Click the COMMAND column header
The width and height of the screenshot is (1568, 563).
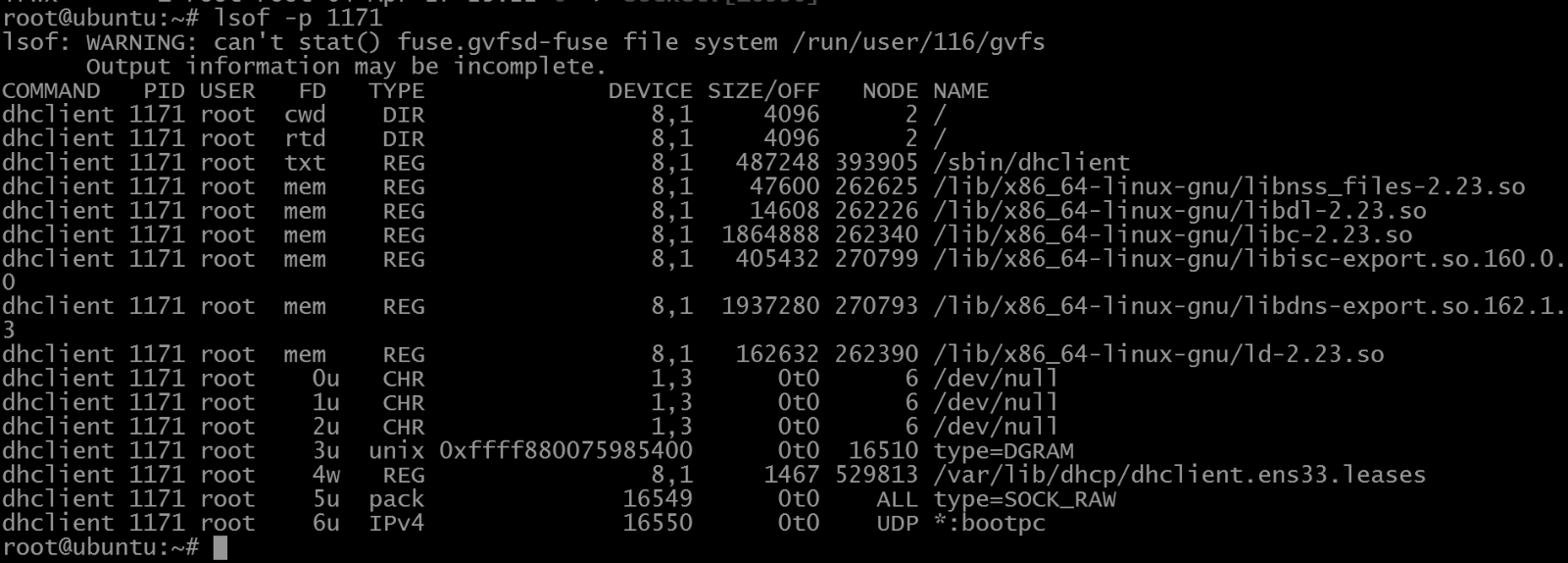51,91
